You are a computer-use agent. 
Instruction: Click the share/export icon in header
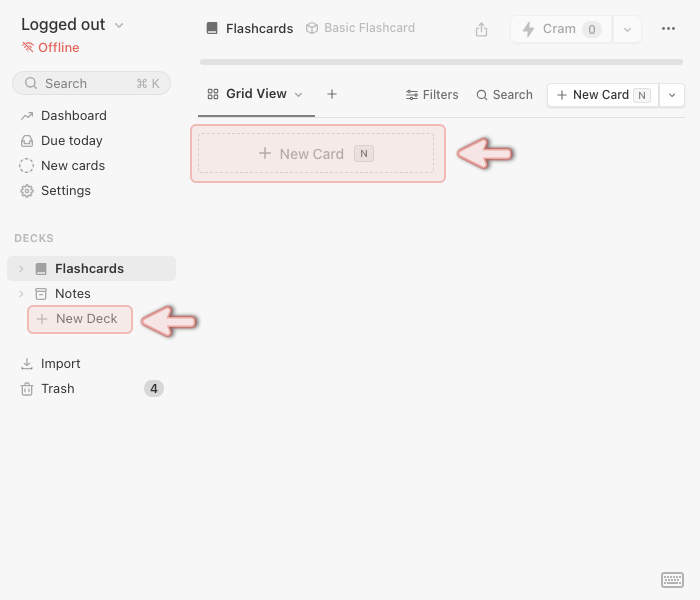[x=481, y=29]
